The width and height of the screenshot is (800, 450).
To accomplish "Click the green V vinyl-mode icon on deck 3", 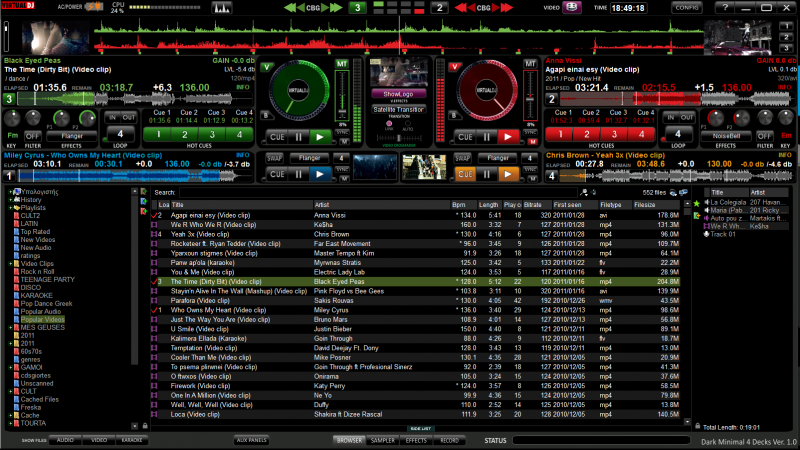I will [x=266, y=67].
